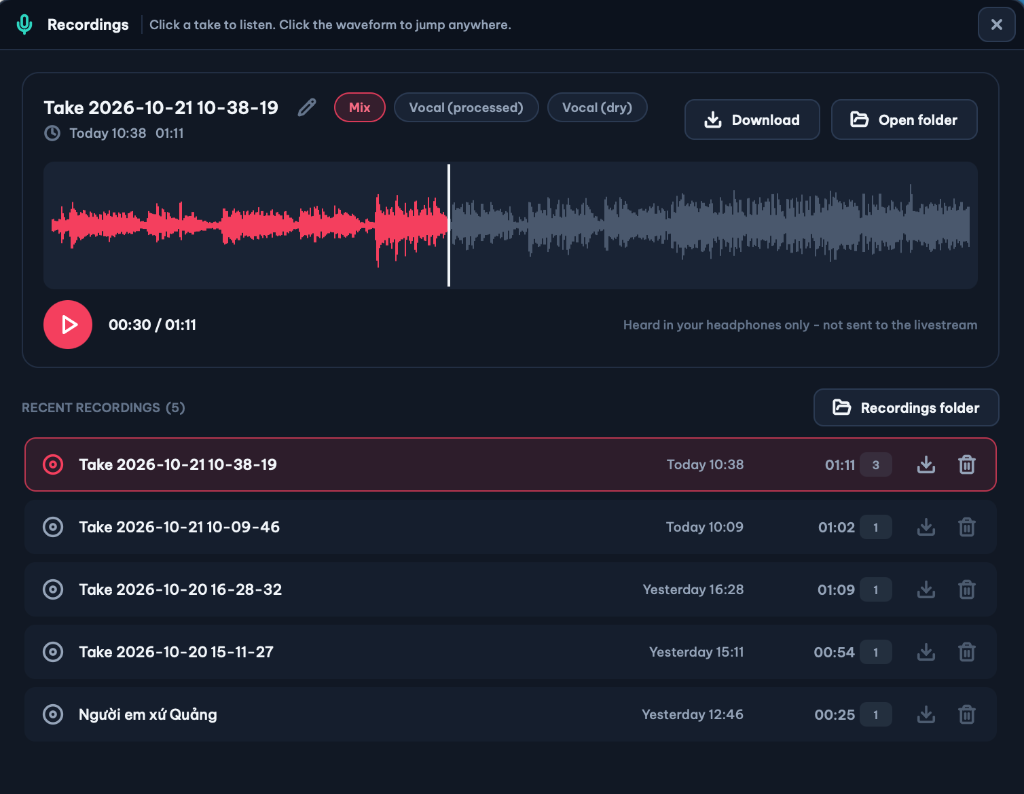Click the pencil icon to rename the take
The height and width of the screenshot is (794, 1024).
click(x=307, y=107)
